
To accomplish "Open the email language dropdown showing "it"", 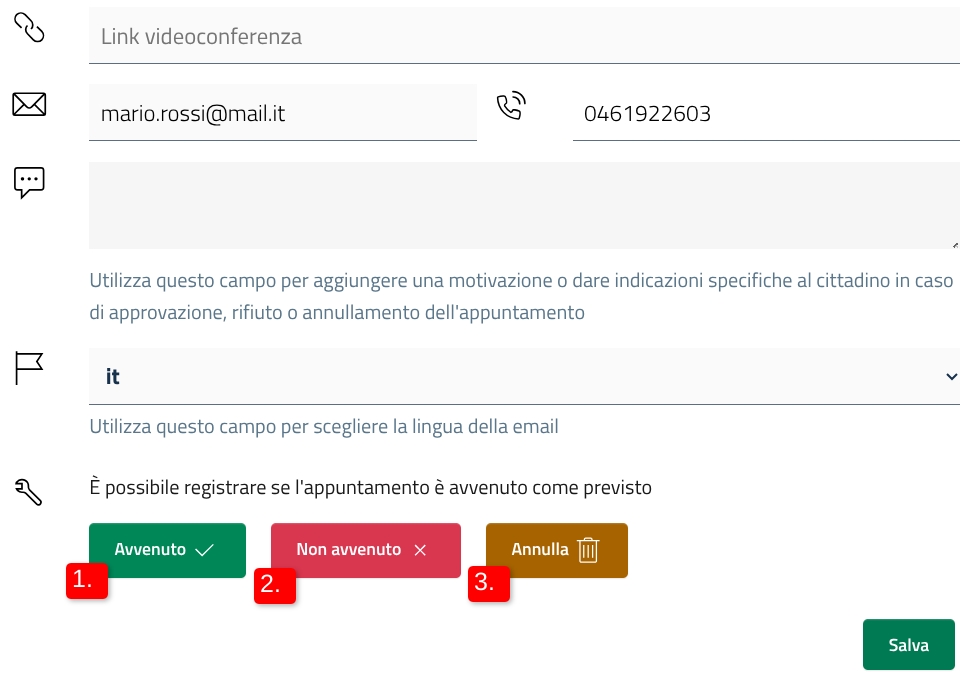I will pos(520,376).
